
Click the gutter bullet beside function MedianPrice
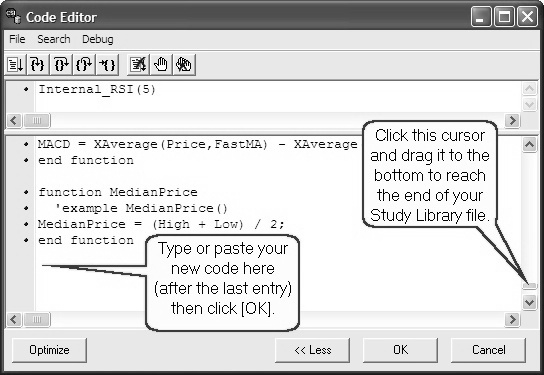tap(26, 192)
